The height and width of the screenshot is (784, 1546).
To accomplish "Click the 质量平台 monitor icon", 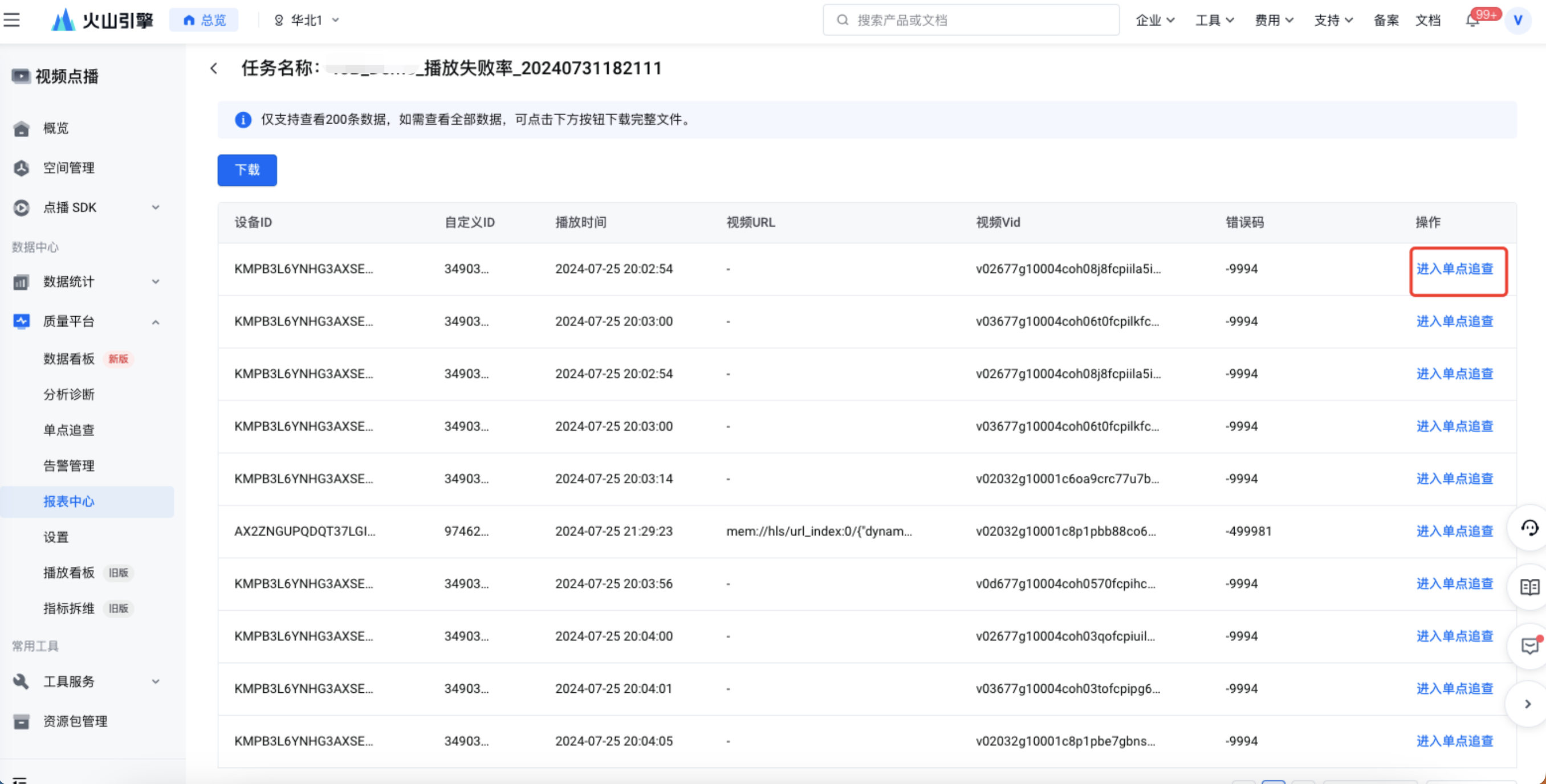I will [22, 321].
